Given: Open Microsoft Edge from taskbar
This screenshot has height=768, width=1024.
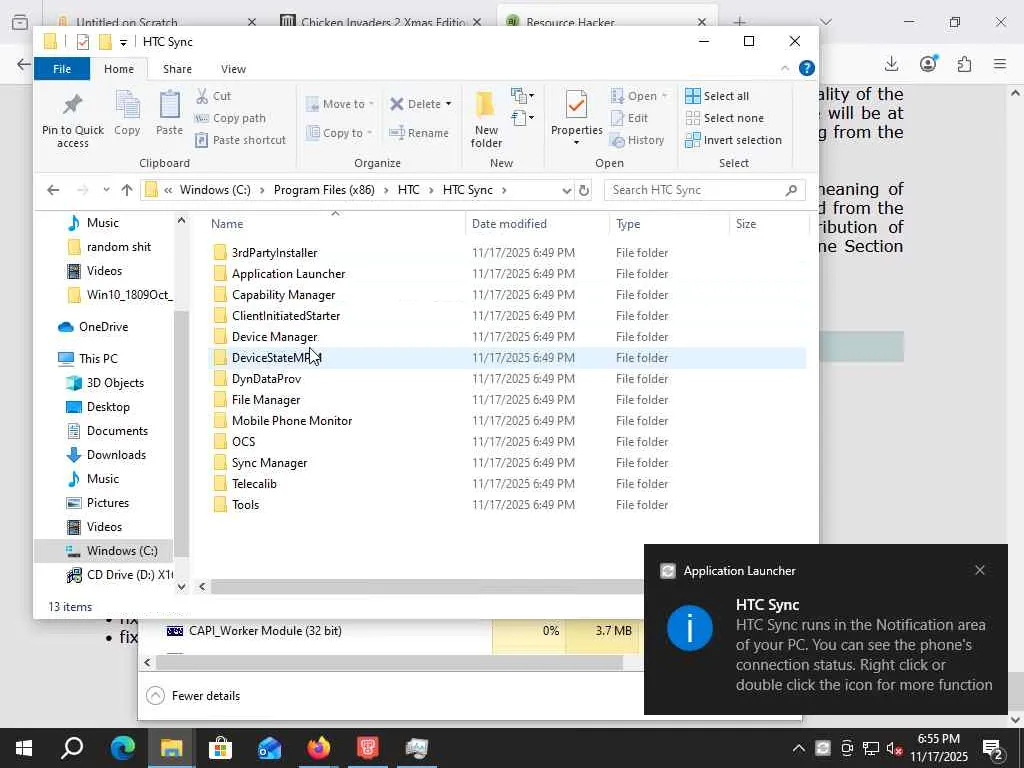Looking at the screenshot, I should click(x=122, y=748).
